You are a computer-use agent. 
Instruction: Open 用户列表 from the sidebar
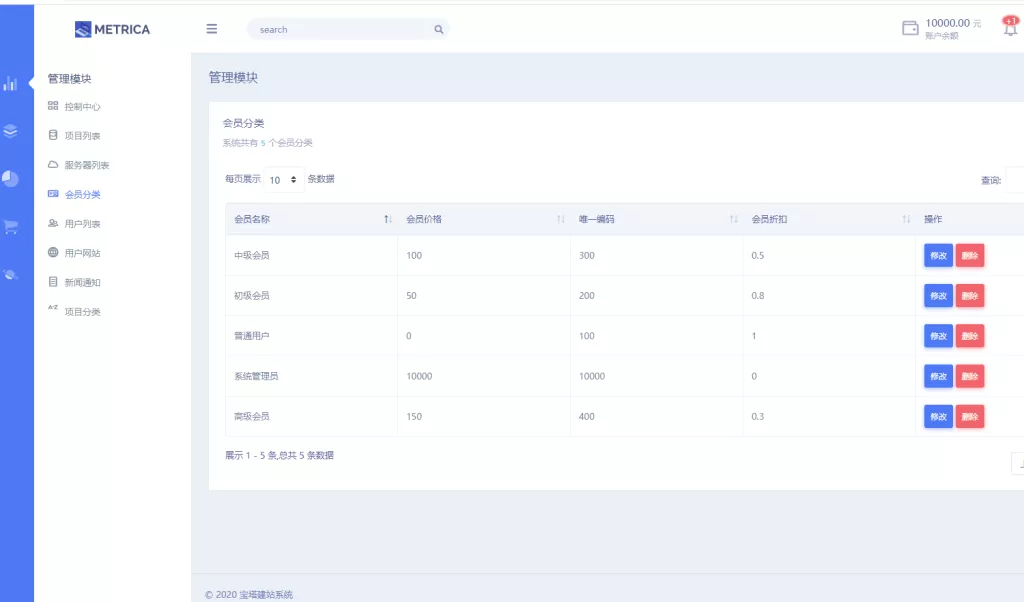point(82,224)
